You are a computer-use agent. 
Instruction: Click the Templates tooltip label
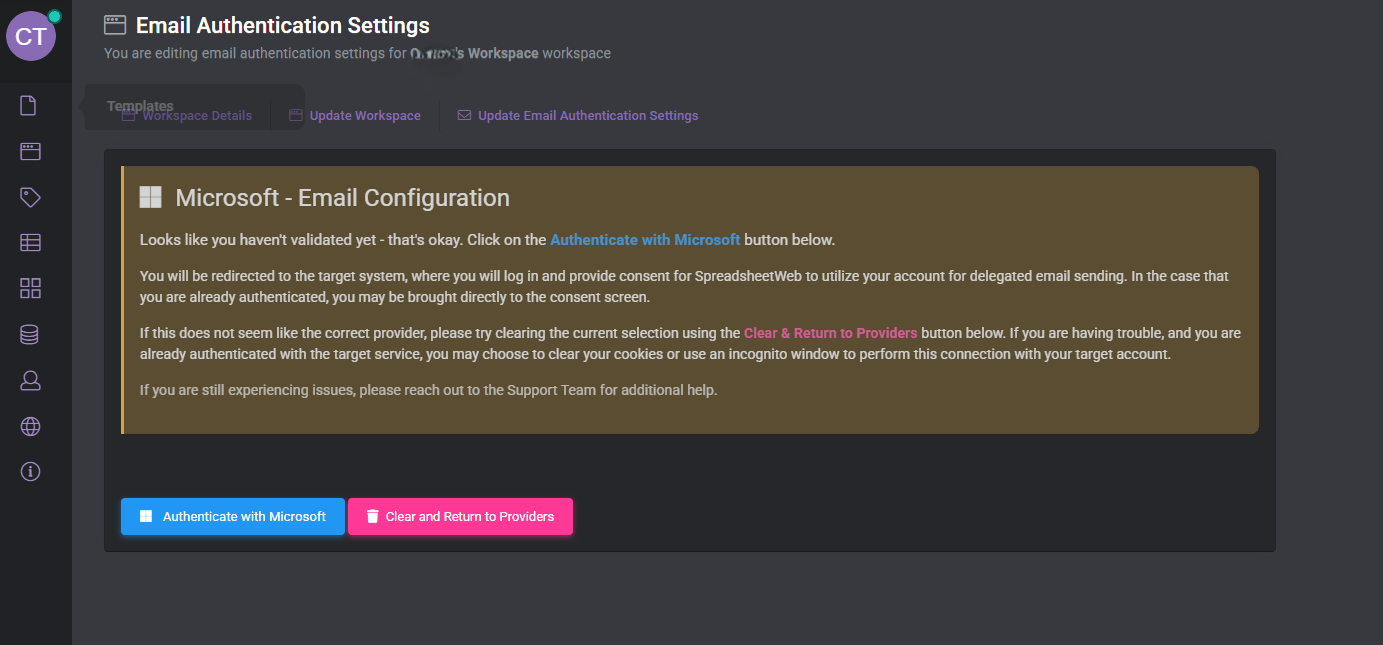point(140,106)
